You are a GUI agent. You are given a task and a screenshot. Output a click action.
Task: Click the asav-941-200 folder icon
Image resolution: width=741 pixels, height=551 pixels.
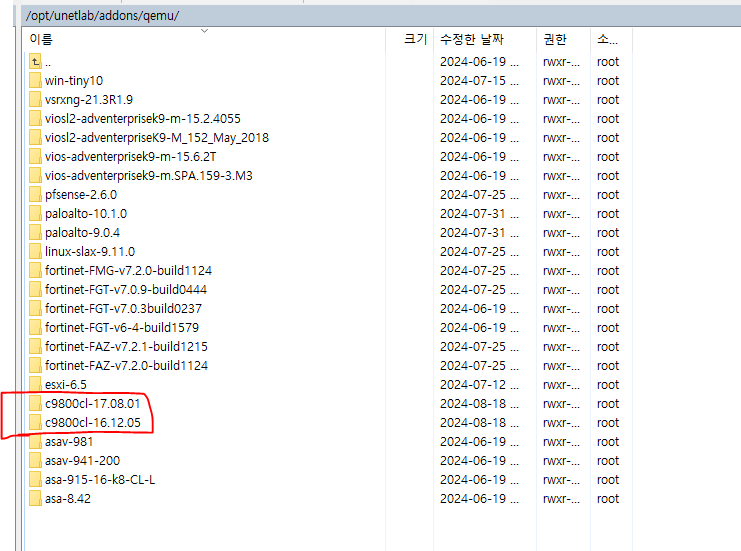35,460
